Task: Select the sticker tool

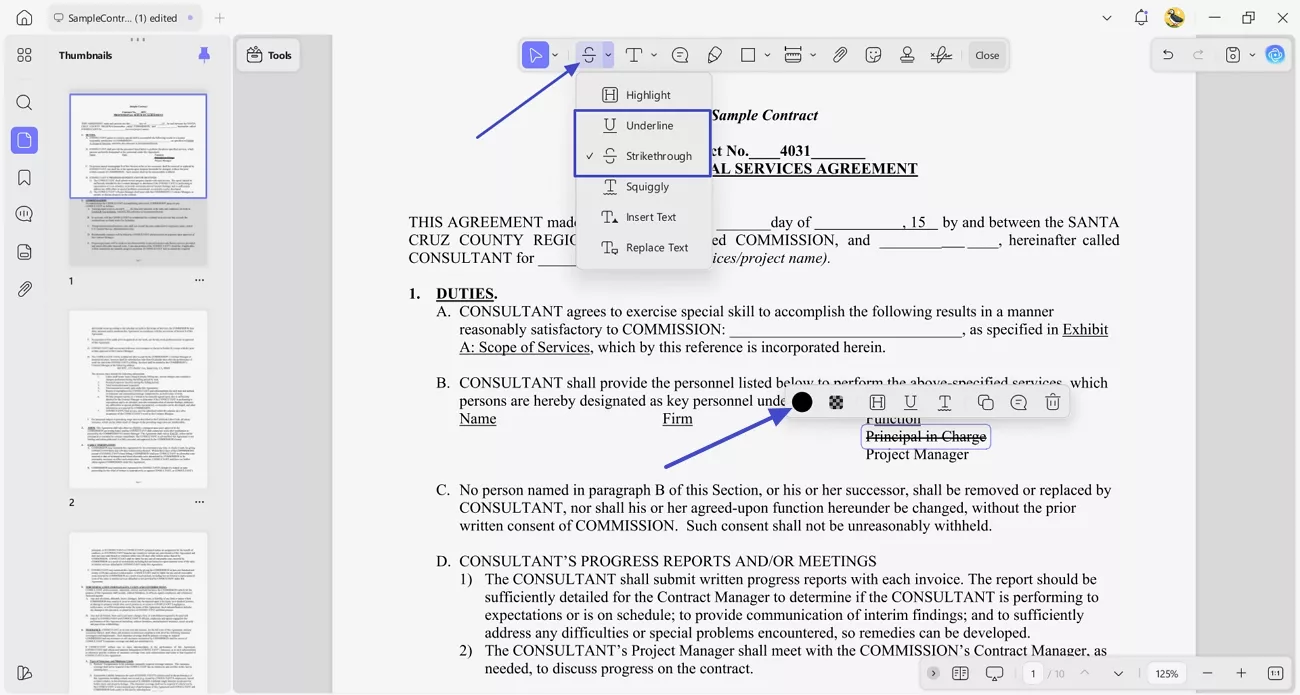Action: (873, 54)
